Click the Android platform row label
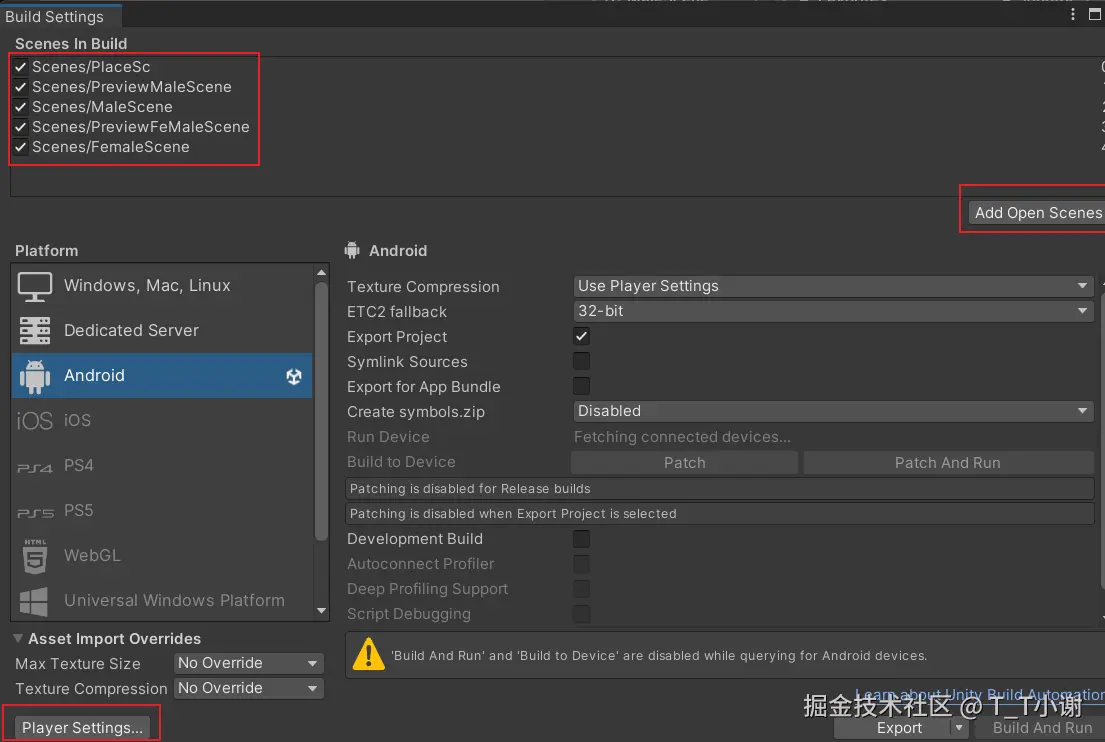Viewport: 1105px width, 742px height. pyautogui.click(x=94, y=376)
